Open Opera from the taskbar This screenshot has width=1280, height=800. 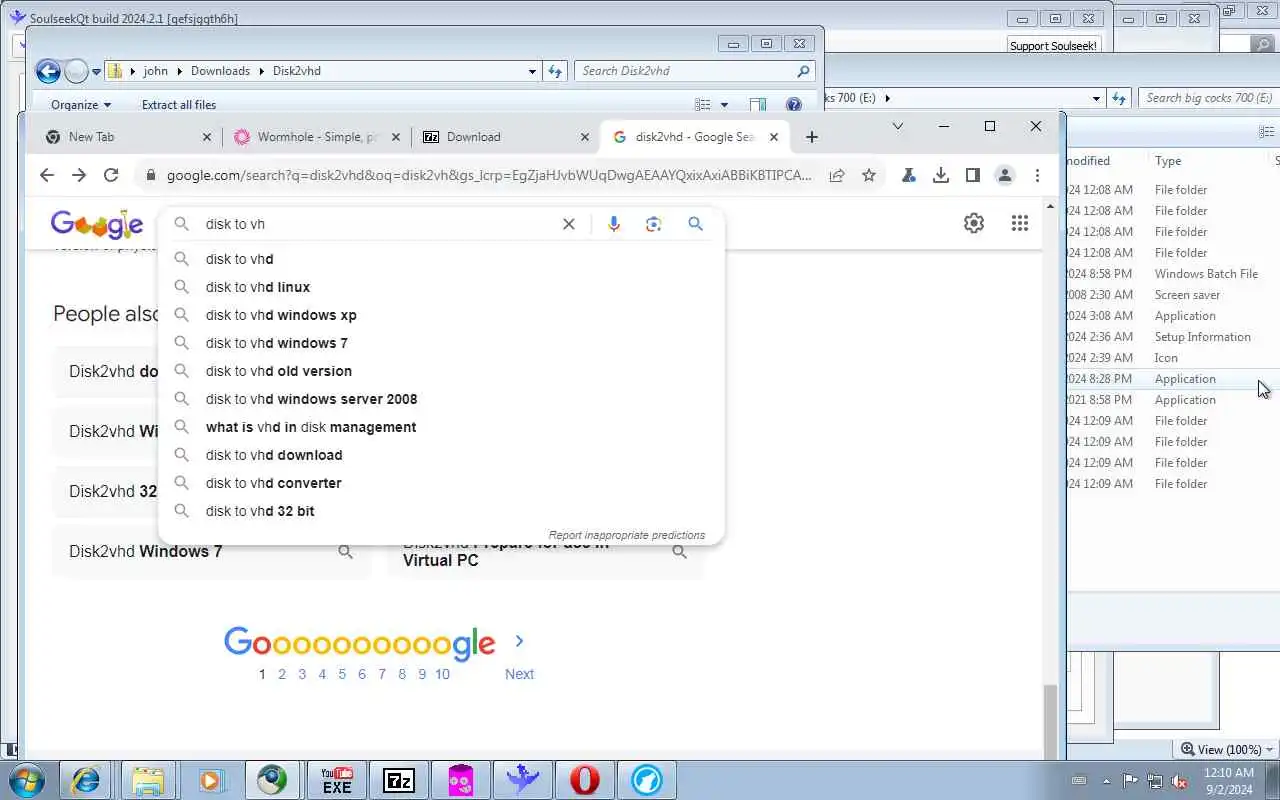(585, 780)
